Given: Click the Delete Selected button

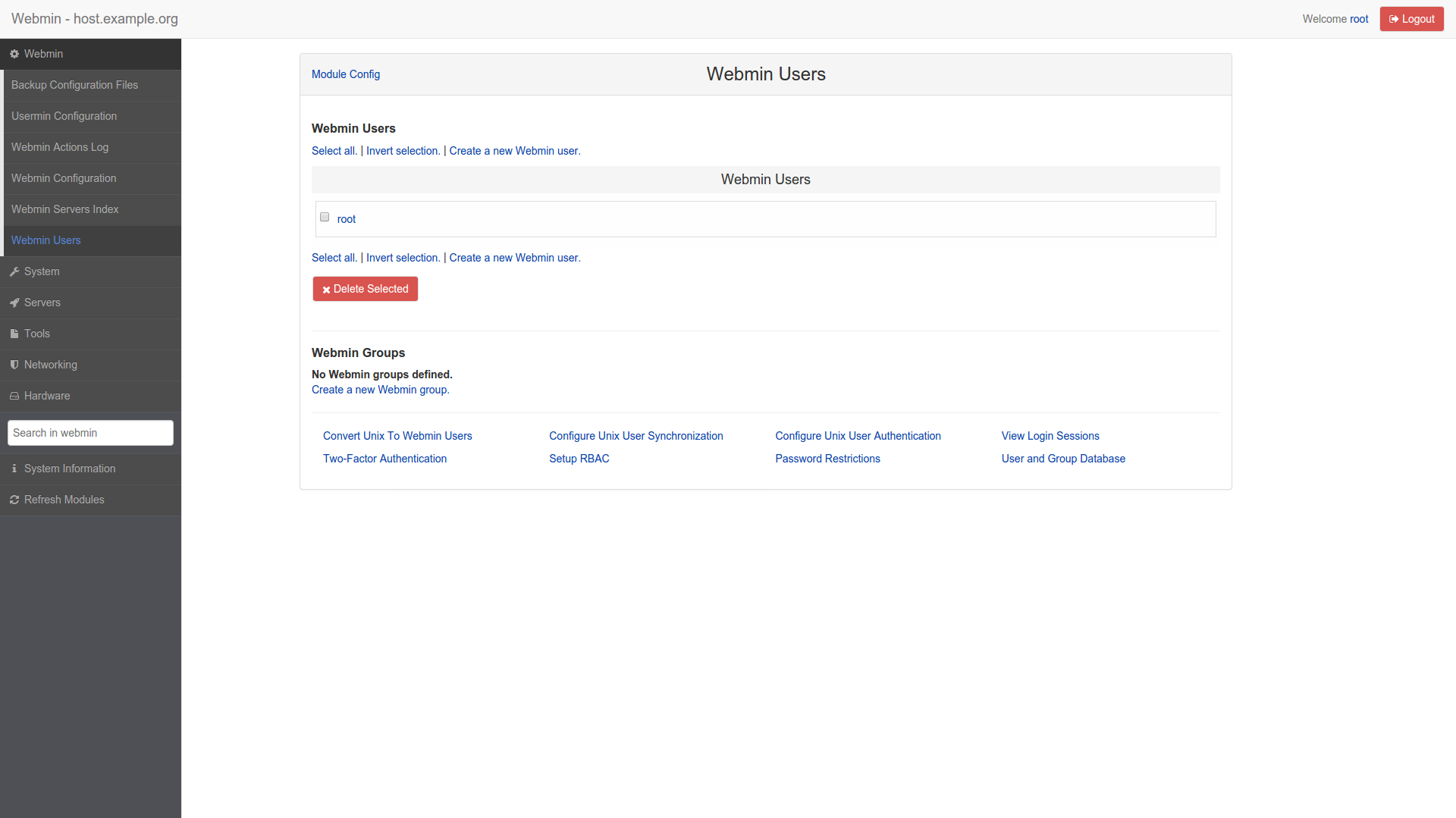Looking at the screenshot, I should pos(366,289).
